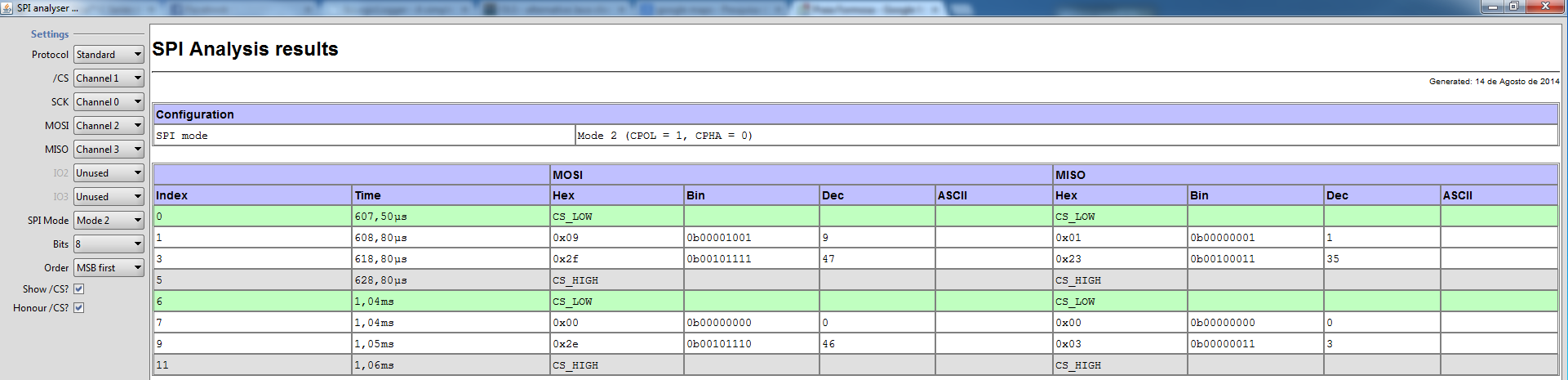Open the Protocol dropdown showing Standard
Viewport: 1568px width, 380px height.
tap(109, 55)
